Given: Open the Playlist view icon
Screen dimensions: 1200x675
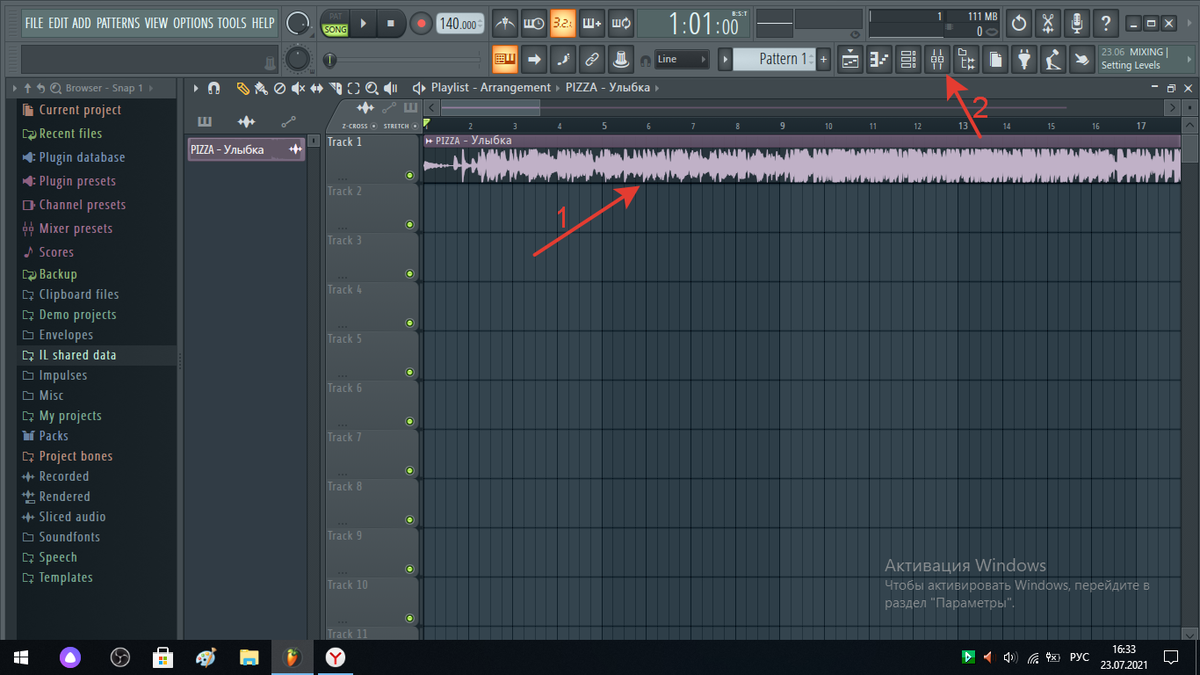Looking at the screenshot, I should point(851,60).
